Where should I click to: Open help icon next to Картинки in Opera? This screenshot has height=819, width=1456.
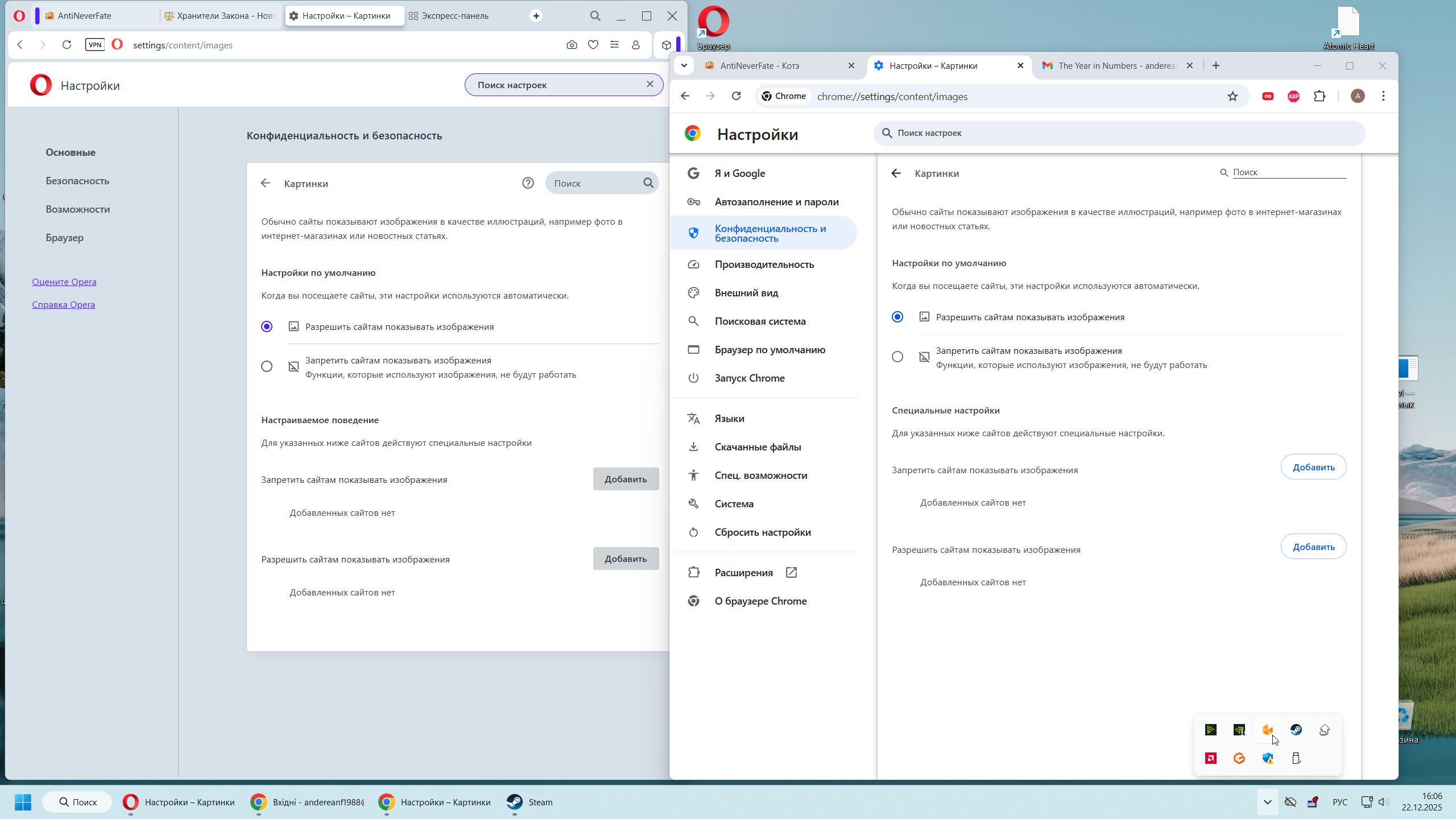(x=528, y=183)
